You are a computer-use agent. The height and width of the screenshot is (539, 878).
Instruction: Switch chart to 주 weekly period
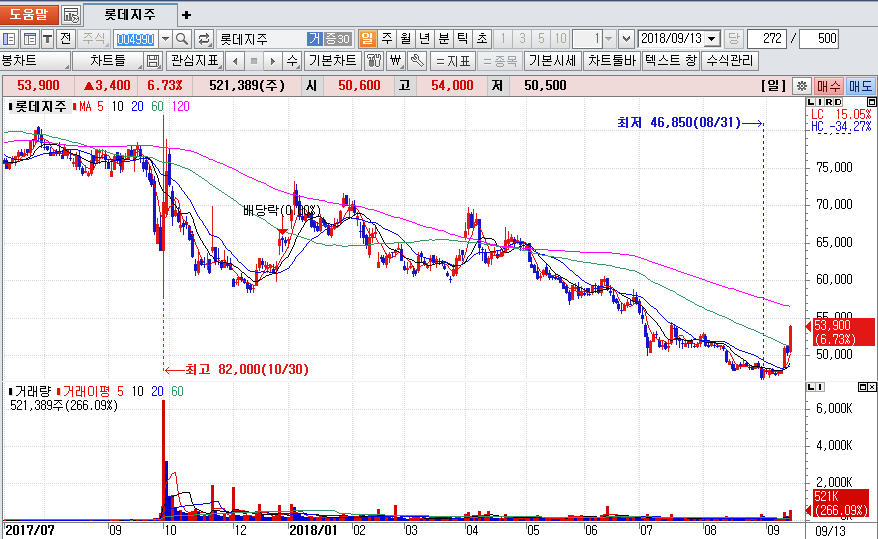click(386, 39)
